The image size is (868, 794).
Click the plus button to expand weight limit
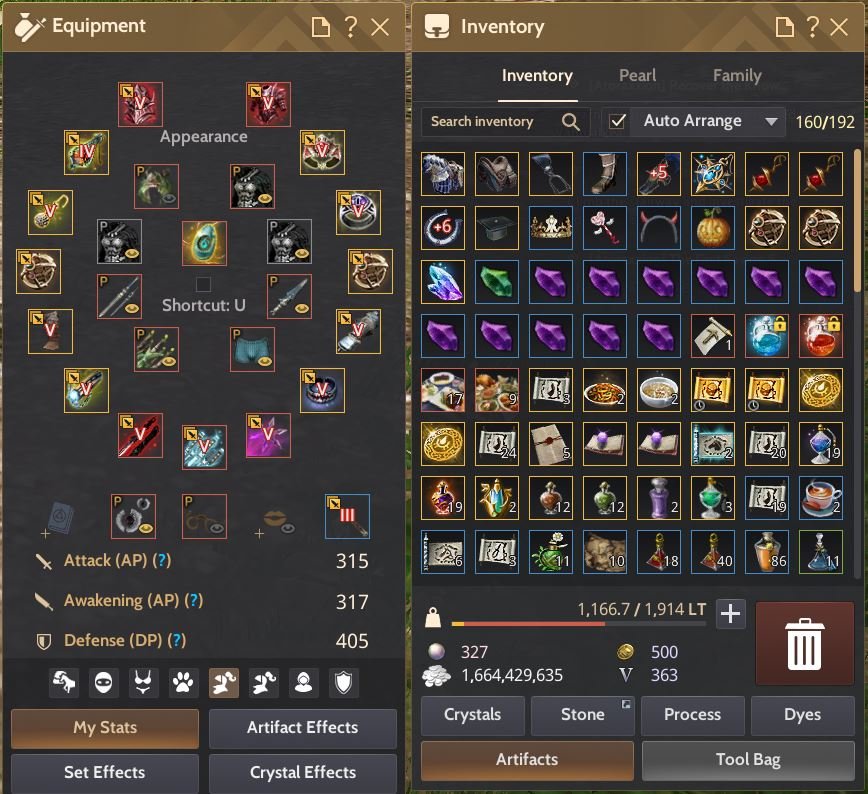pos(730,613)
